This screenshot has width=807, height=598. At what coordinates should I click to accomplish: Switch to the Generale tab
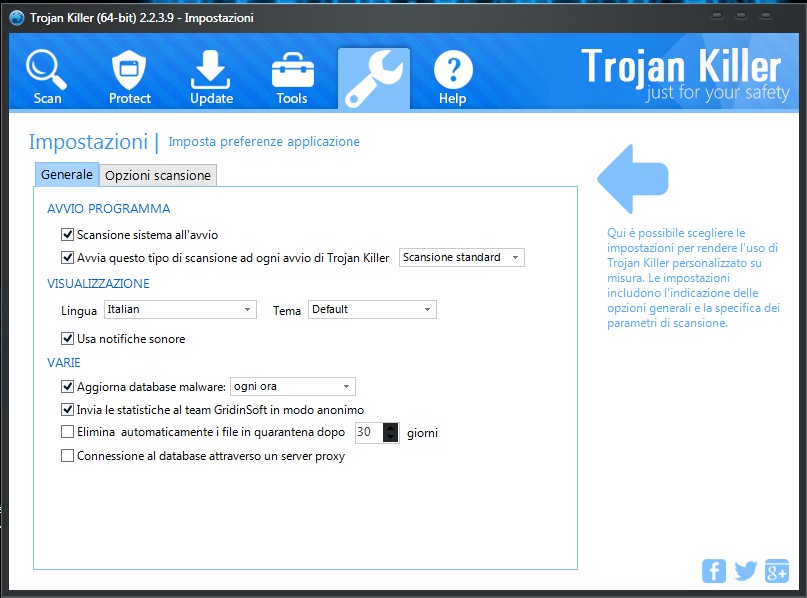[x=67, y=174]
